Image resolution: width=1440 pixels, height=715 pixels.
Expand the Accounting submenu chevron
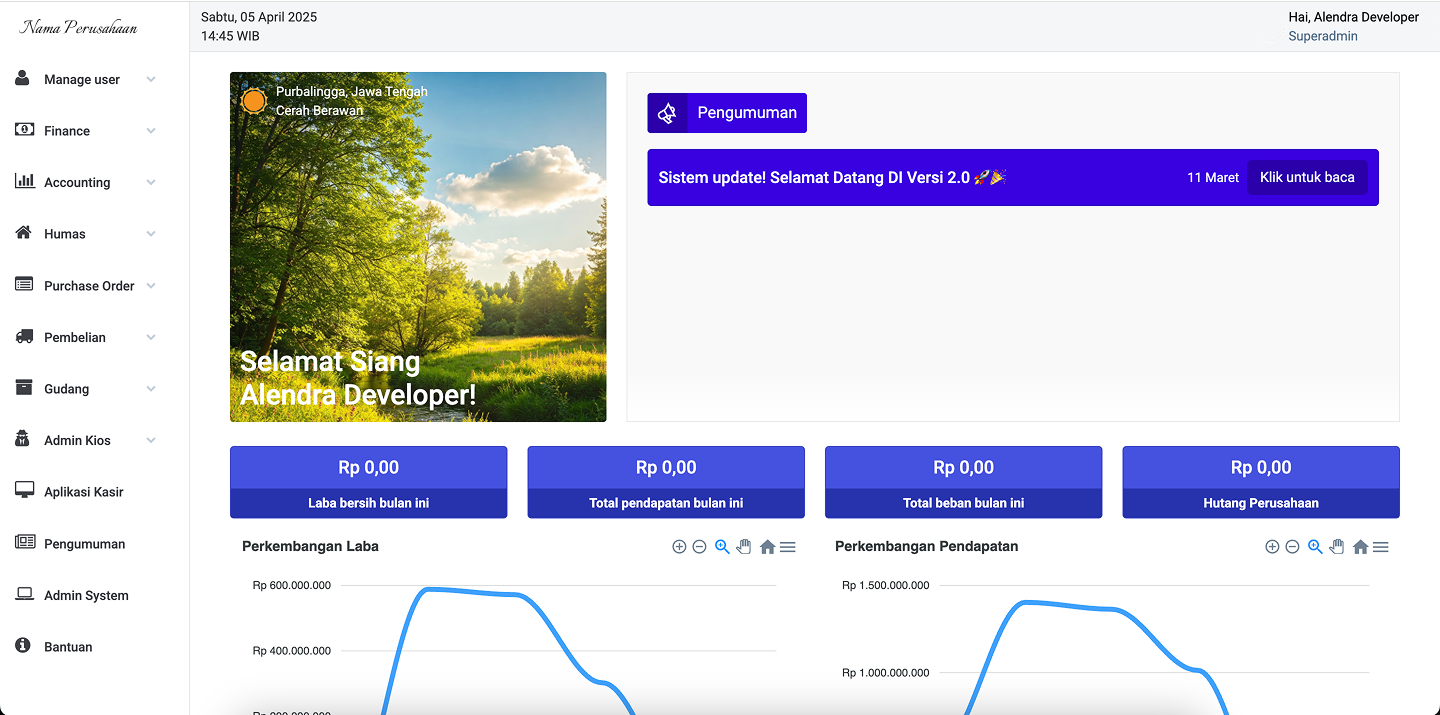point(151,182)
